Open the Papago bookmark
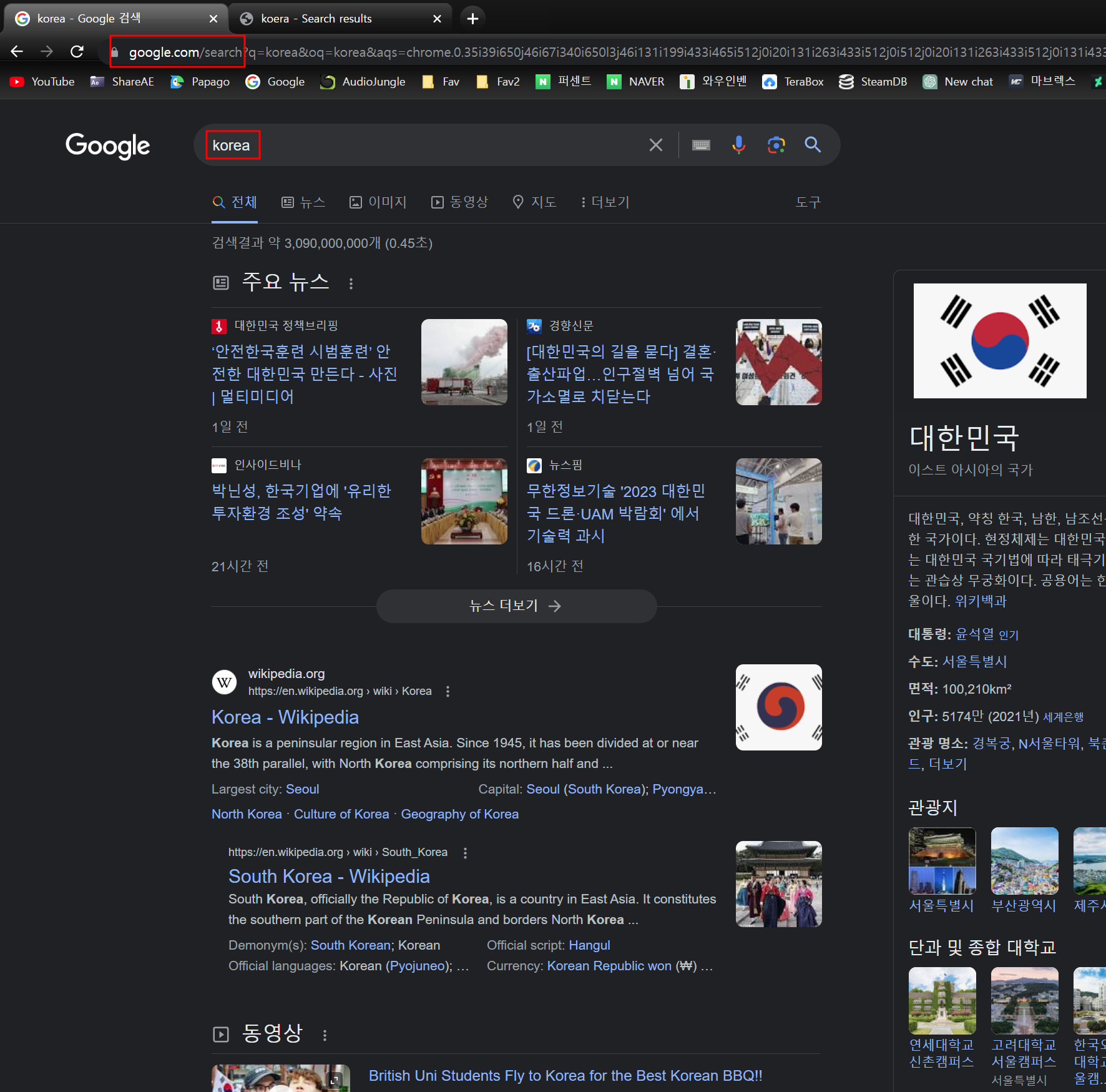Screen dimensions: 1106x1092 pyautogui.click(x=200, y=82)
